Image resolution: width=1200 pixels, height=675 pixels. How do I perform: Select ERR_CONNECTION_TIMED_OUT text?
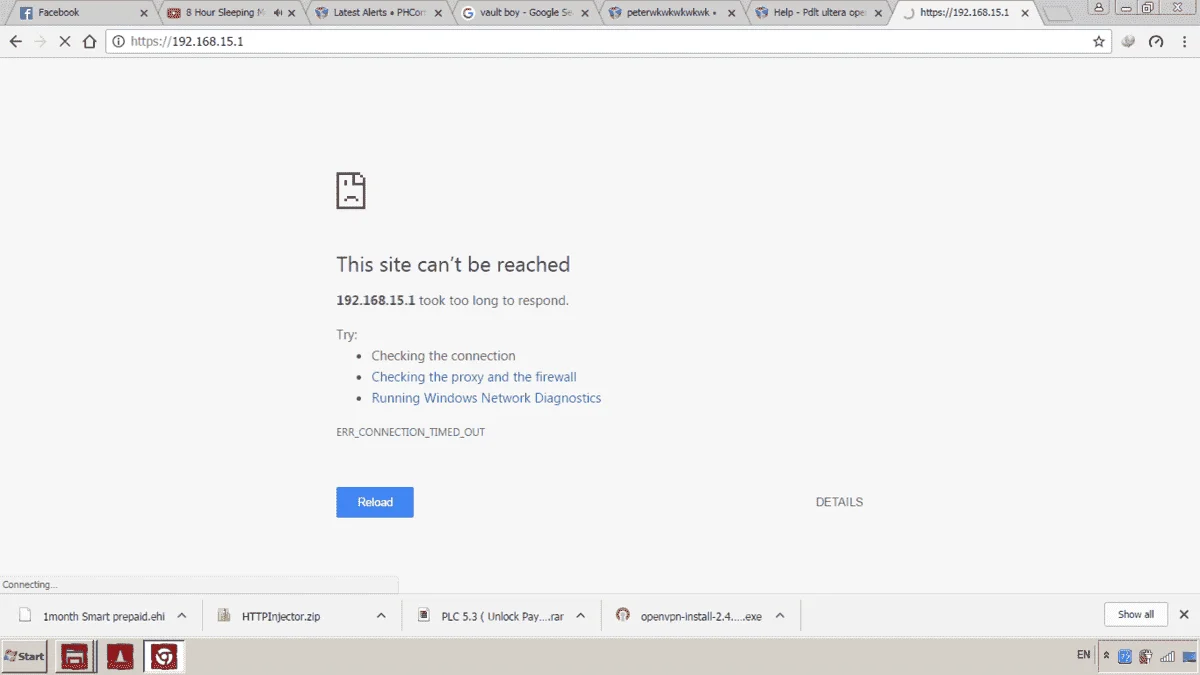coord(410,432)
